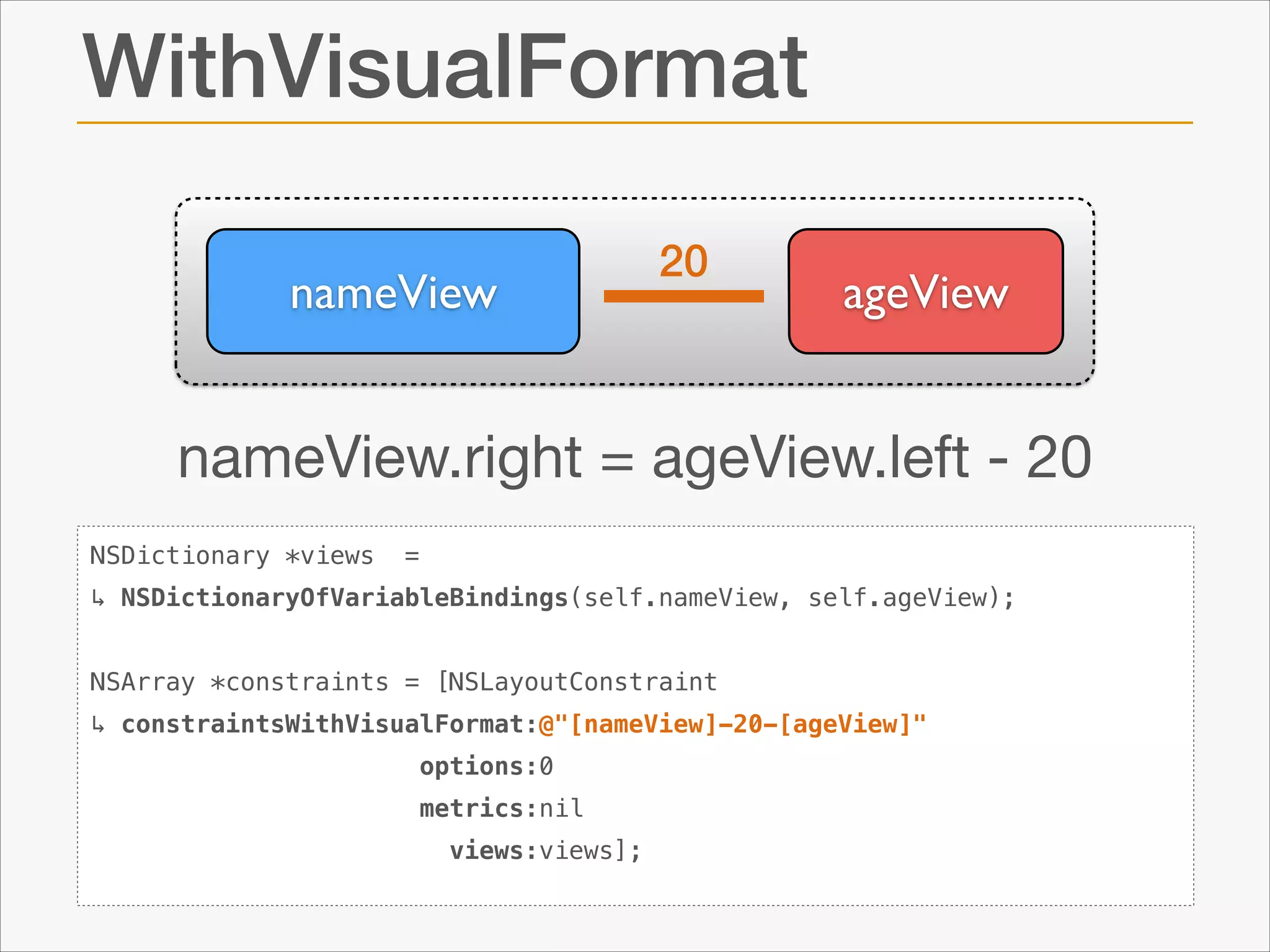Click [NSLayoutConstraint in the code
The height and width of the screenshot is (952, 1270).
pos(577,682)
